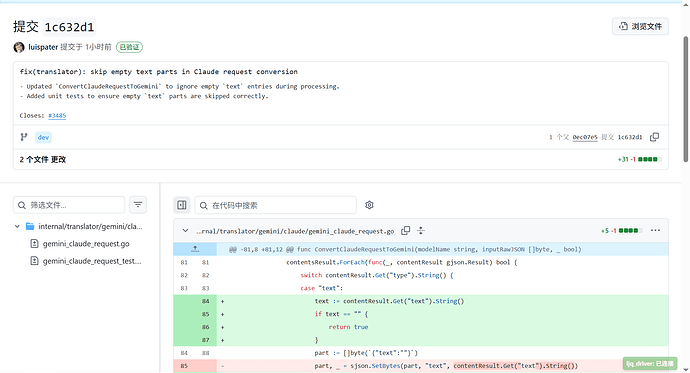Click the file icon beside gemini_claude_request_test
The height and width of the screenshot is (373, 690).
click(34, 261)
